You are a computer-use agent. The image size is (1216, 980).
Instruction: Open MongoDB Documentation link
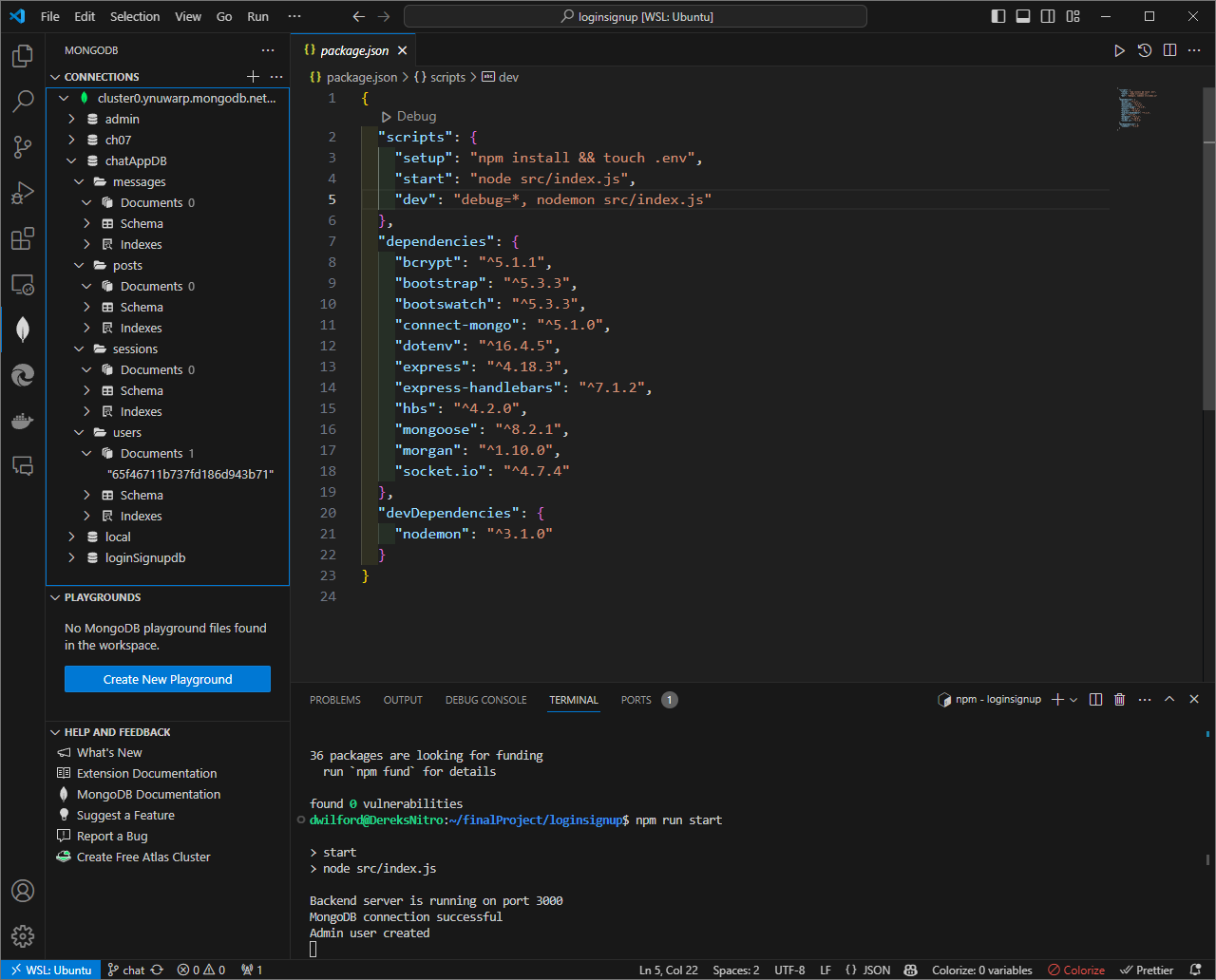coord(148,794)
